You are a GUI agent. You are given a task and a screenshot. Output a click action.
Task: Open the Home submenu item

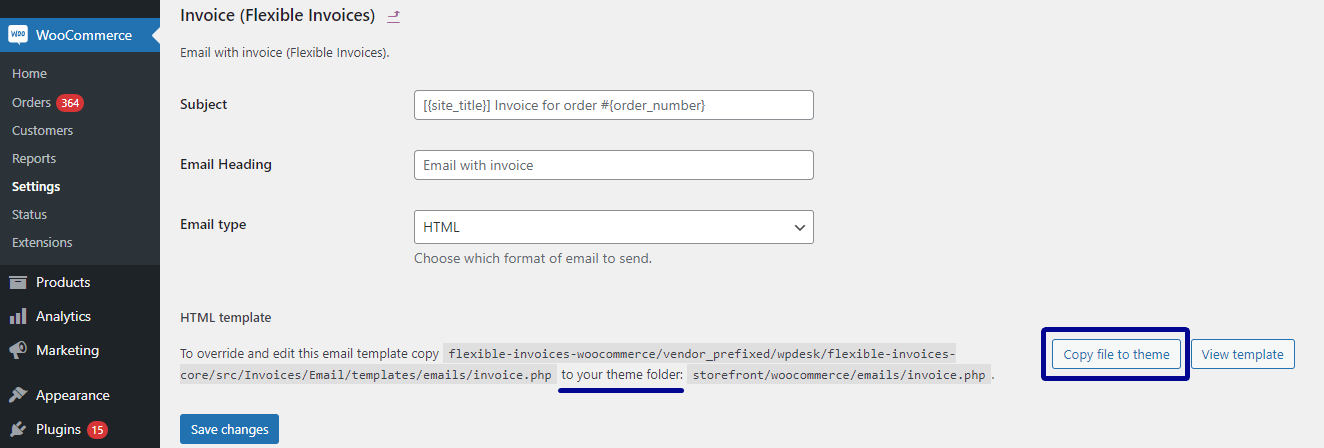coord(29,74)
